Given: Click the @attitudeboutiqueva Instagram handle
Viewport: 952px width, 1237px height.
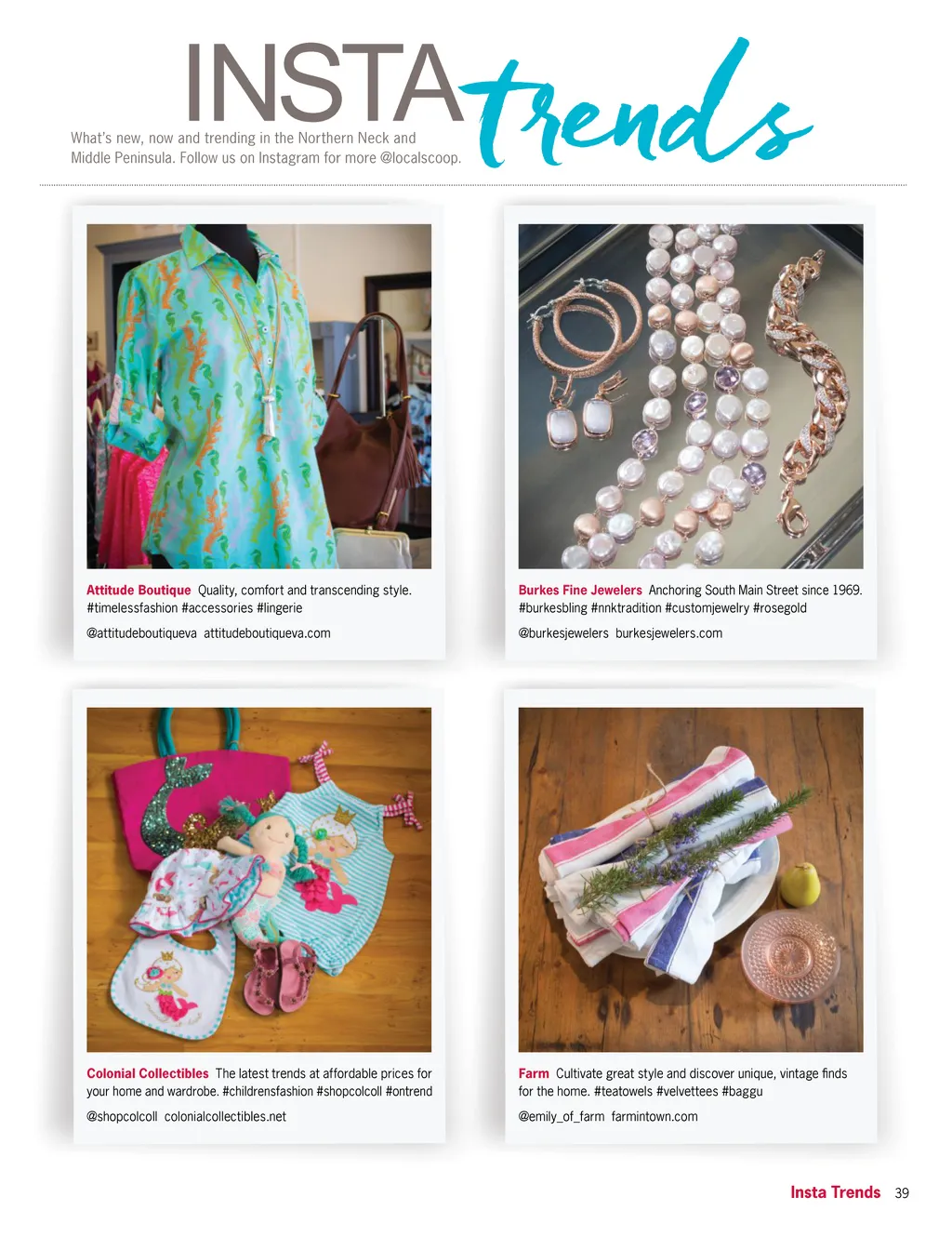Looking at the screenshot, I should (x=141, y=633).
